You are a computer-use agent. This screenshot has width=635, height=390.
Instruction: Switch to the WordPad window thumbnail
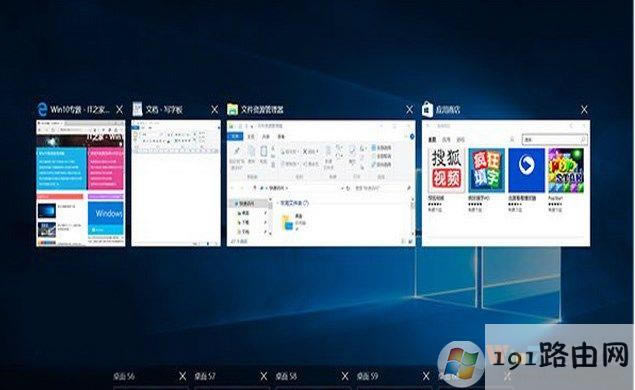[x=176, y=183]
